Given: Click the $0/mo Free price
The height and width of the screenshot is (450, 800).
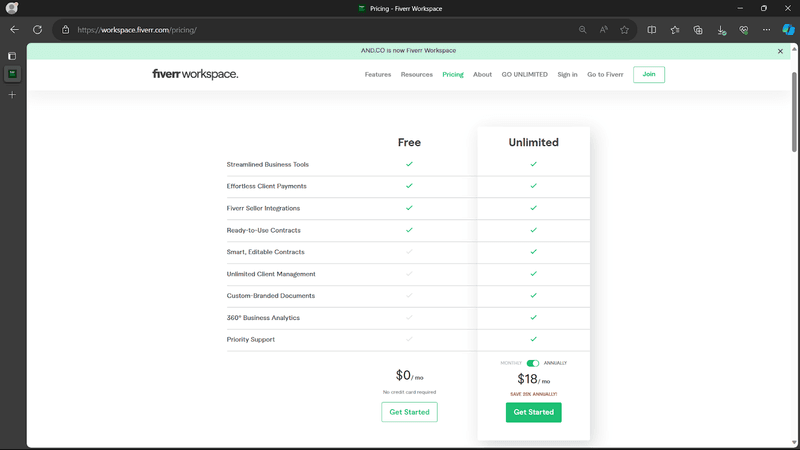Looking at the screenshot, I should click(409, 376).
